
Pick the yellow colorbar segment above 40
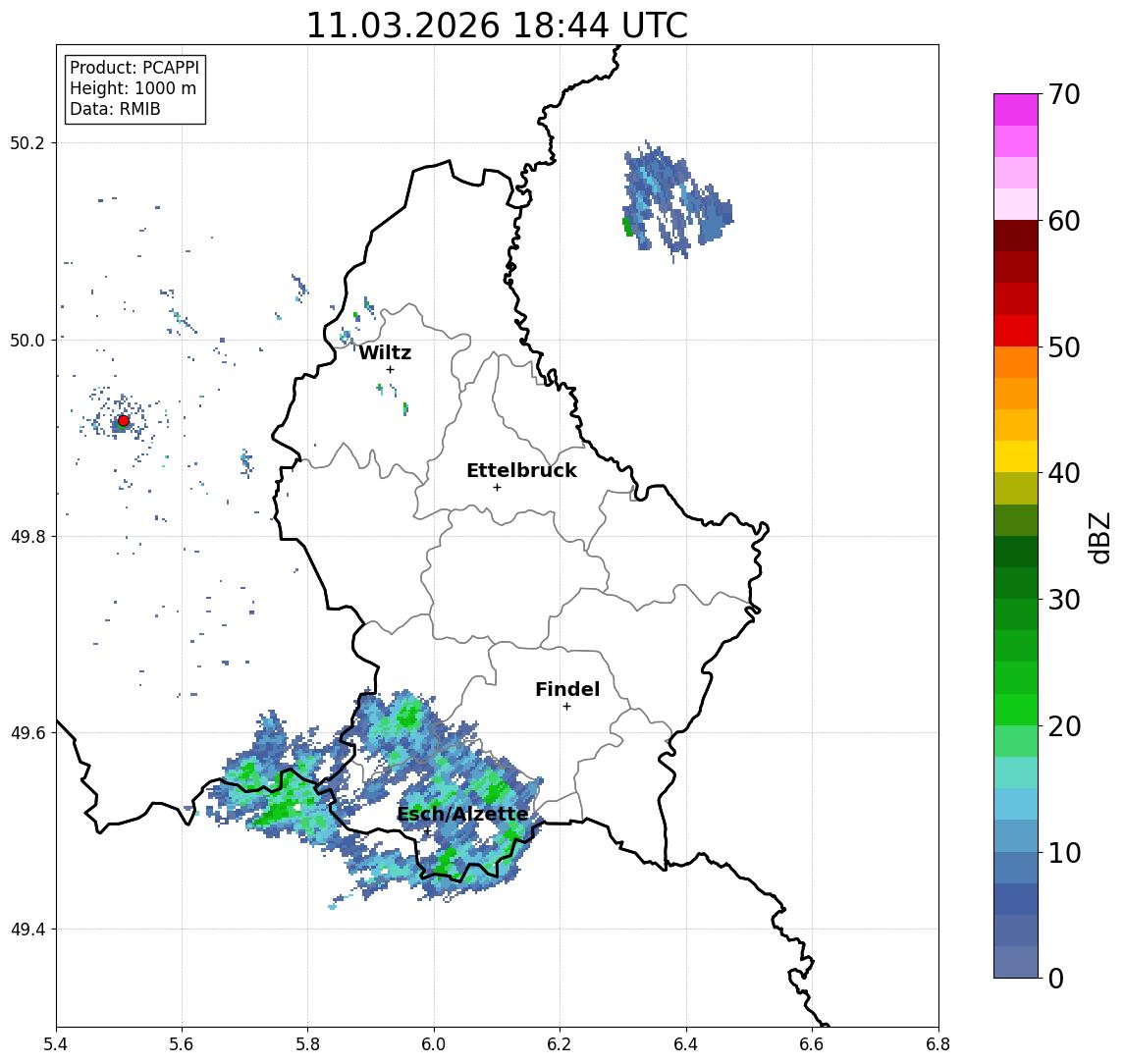click(x=1016, y=456)
